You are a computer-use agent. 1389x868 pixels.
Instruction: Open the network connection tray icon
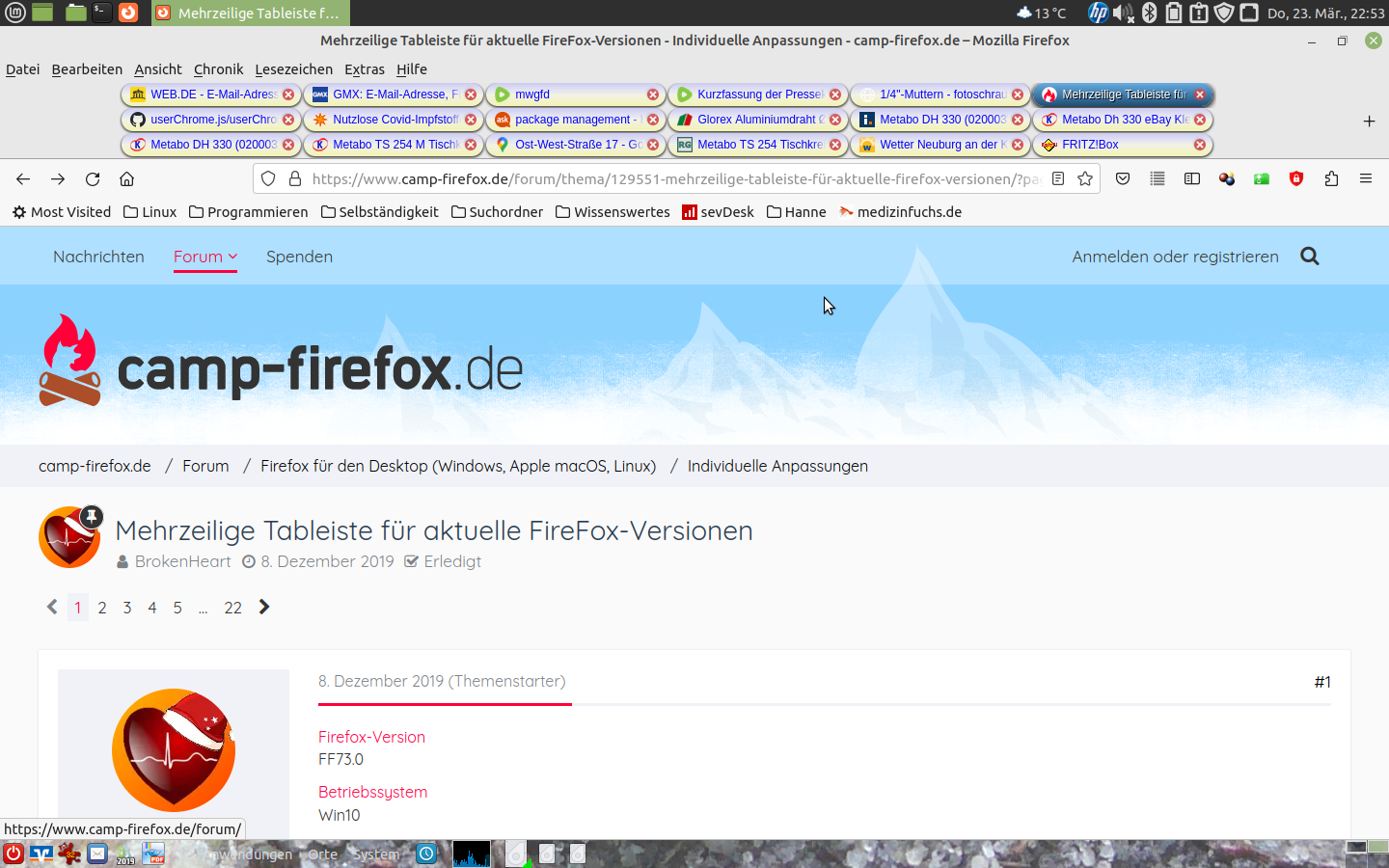[x=1248, y=13]
